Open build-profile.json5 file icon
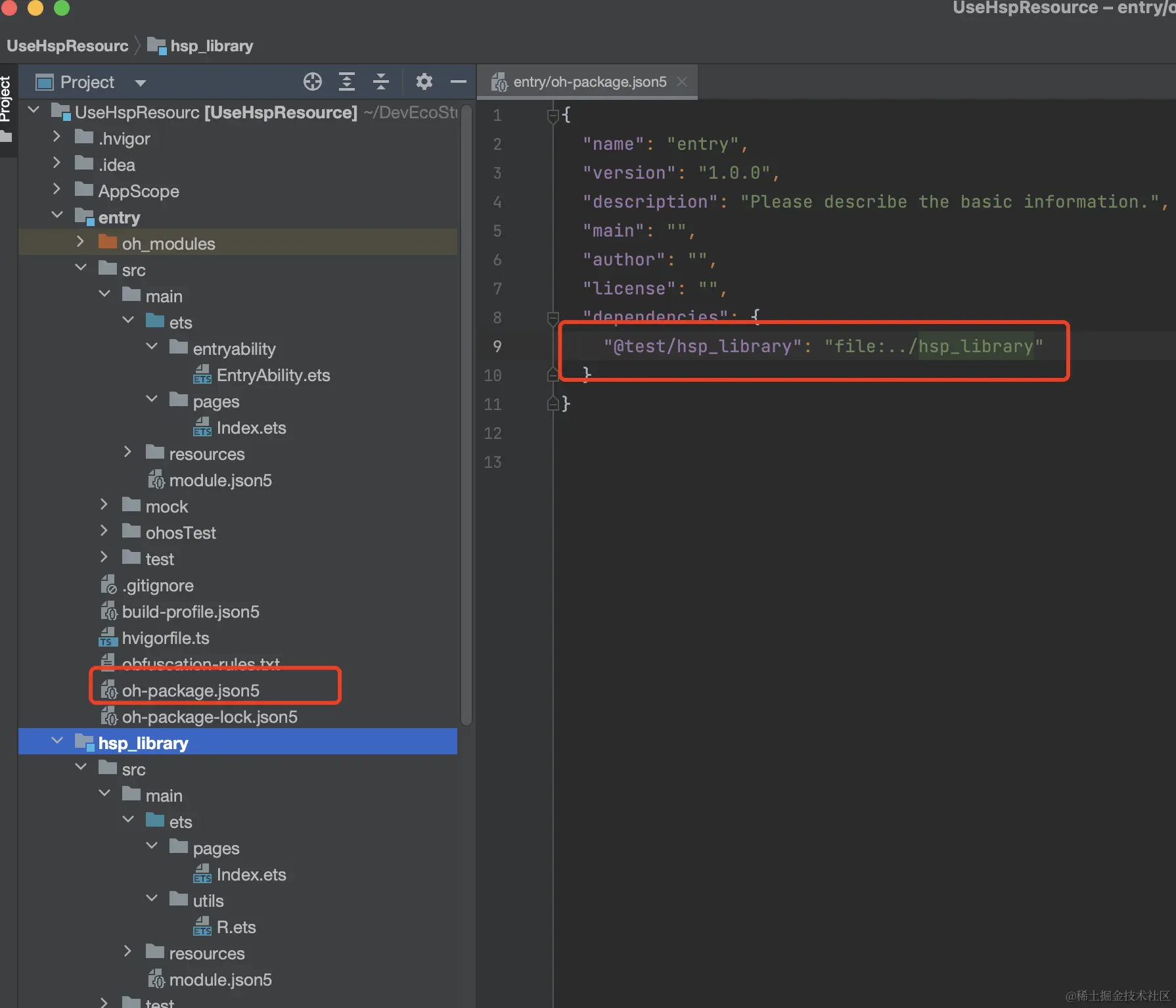This screenshot has width=1176, height=1008. click(x=108, y=611)
